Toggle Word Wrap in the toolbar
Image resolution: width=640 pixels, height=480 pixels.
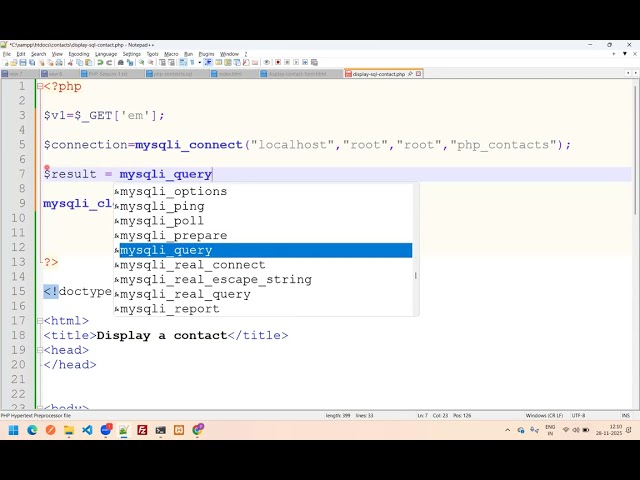click(181, 62)
